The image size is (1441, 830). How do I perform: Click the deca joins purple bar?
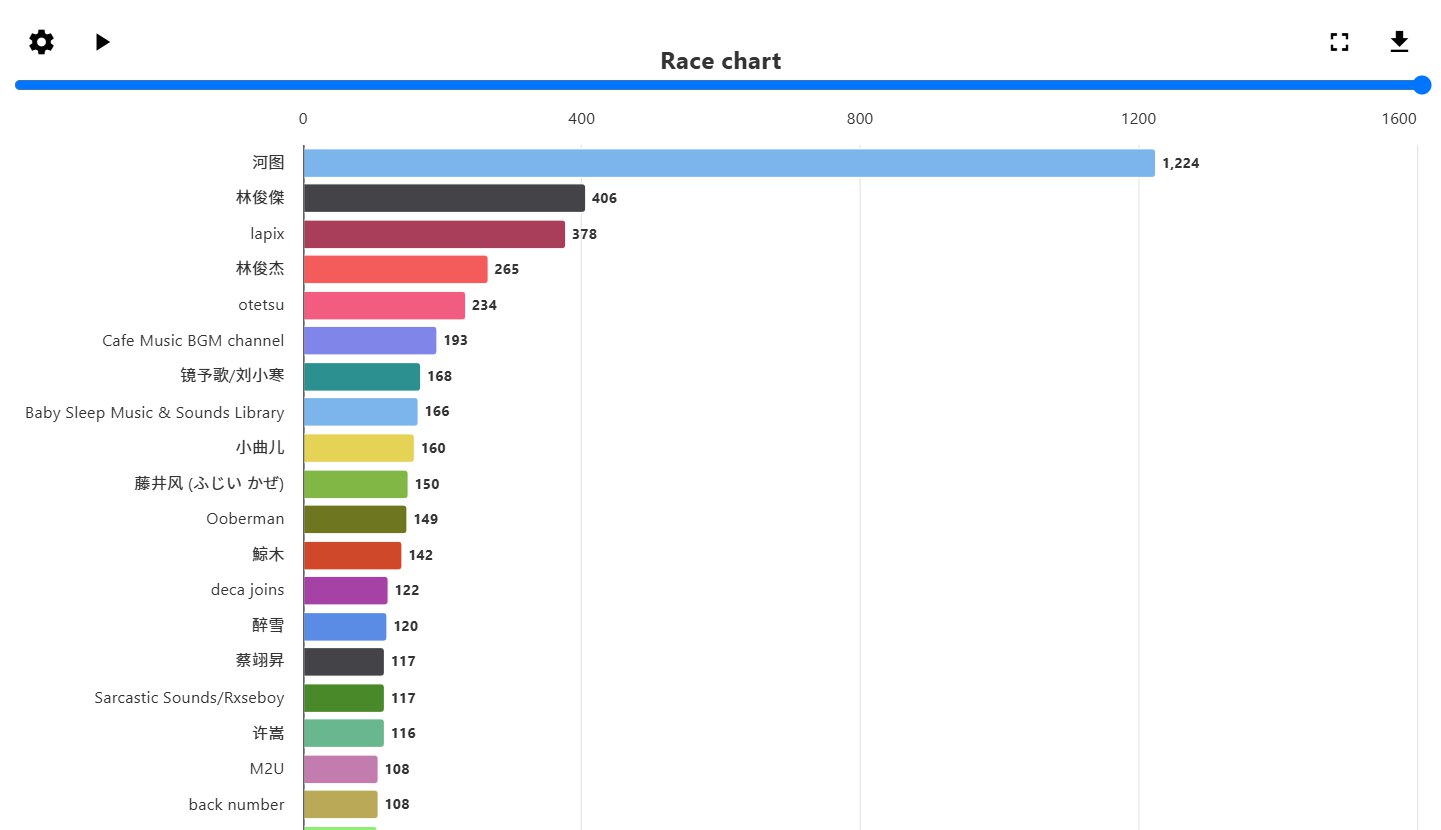(x=345, y=590)
